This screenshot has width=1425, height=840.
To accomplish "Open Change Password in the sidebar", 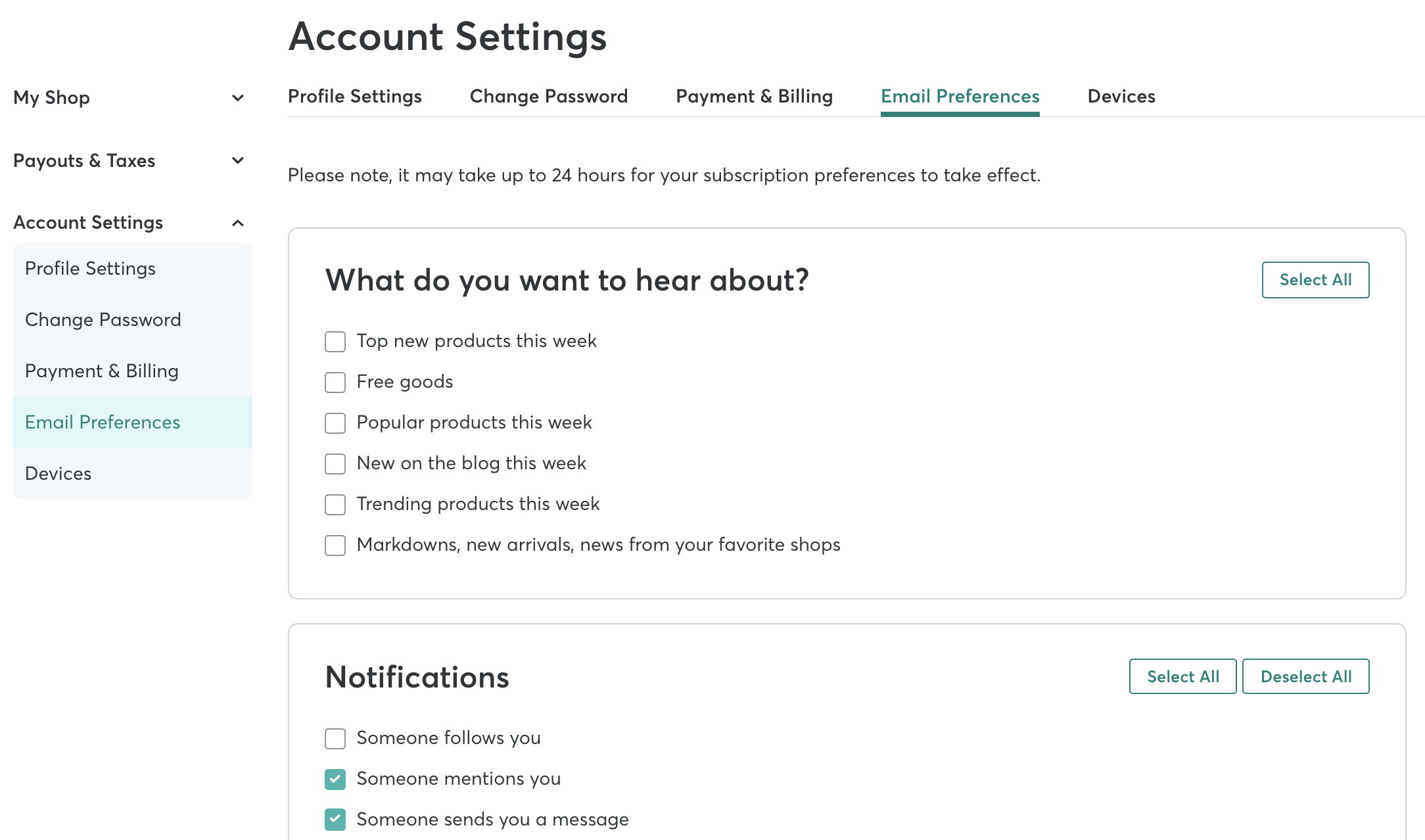I will [x=133, y=320].
